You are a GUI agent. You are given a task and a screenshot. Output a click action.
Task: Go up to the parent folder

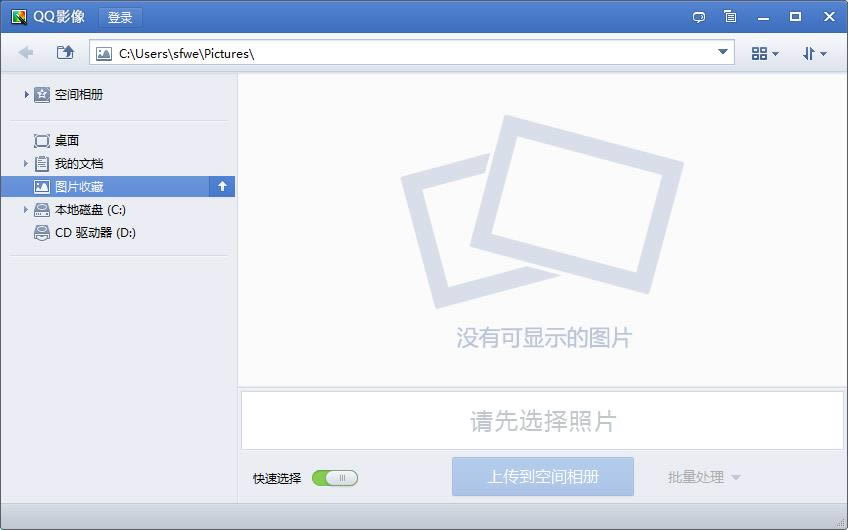click(65, 52)
